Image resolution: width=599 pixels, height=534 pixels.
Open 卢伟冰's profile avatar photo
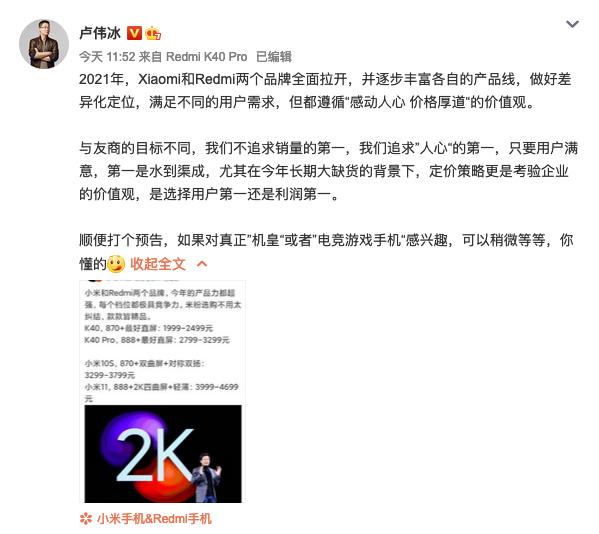pyautogui.click(x=44, y=44)
